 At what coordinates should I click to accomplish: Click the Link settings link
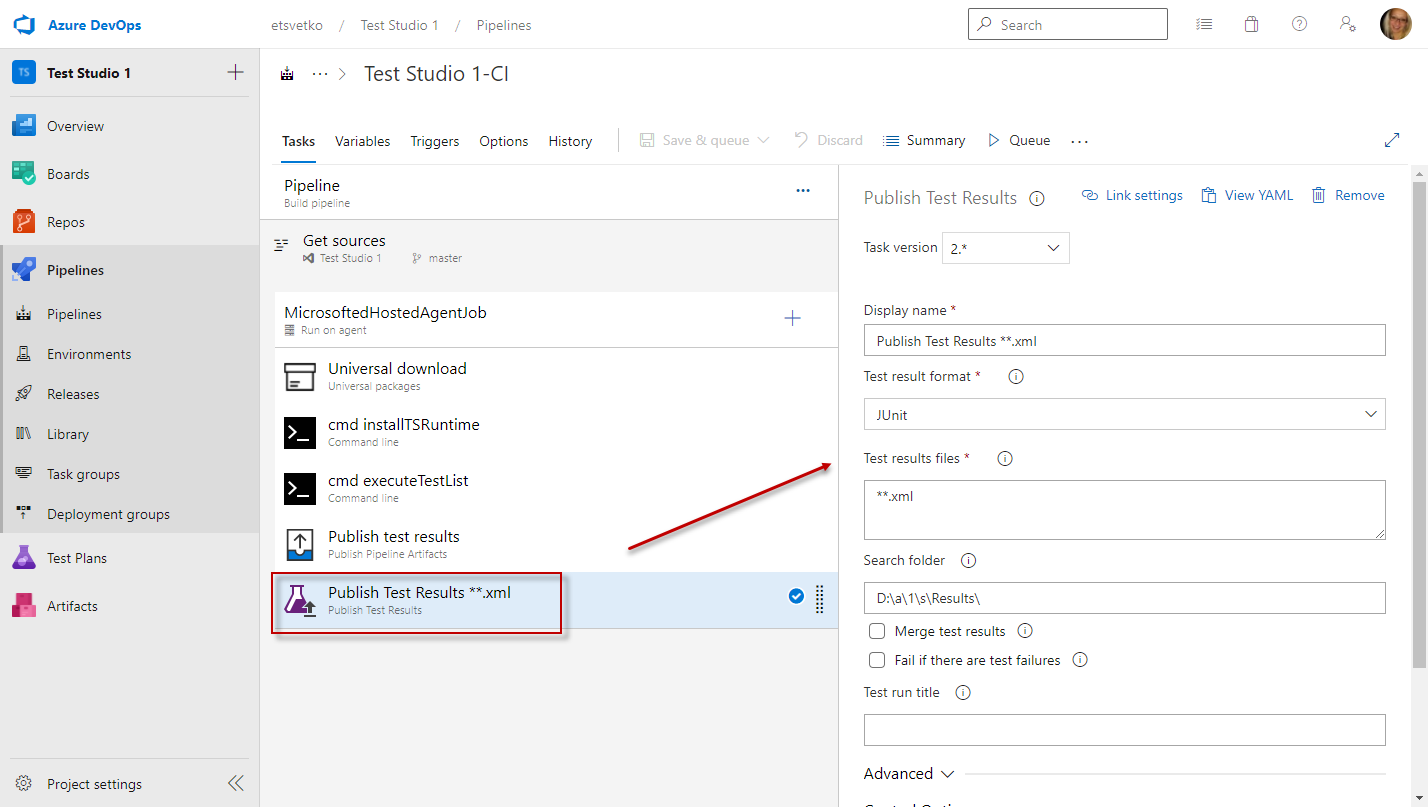tap(1132, 195)
